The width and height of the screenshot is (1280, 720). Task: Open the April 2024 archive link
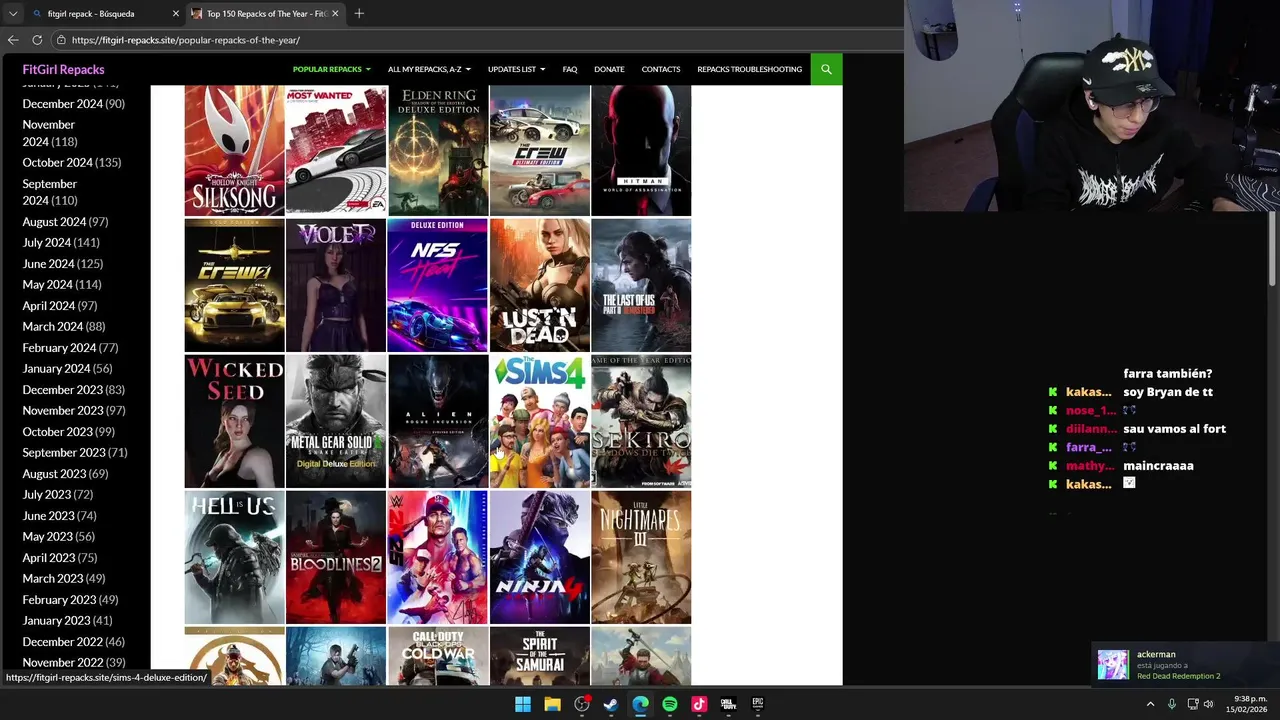48,305
